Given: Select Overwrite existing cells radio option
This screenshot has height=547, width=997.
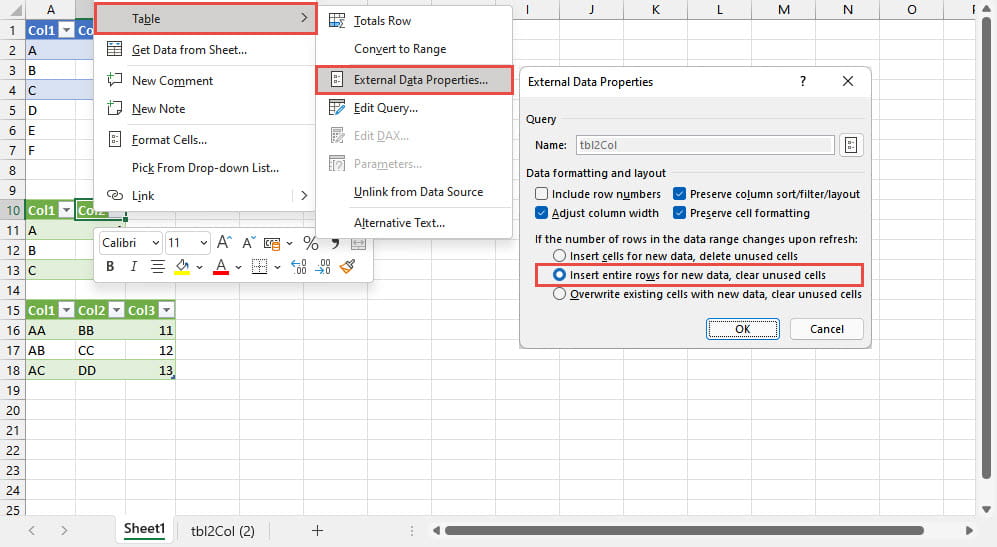Looking at the screenshot, I should coord(560,294).
